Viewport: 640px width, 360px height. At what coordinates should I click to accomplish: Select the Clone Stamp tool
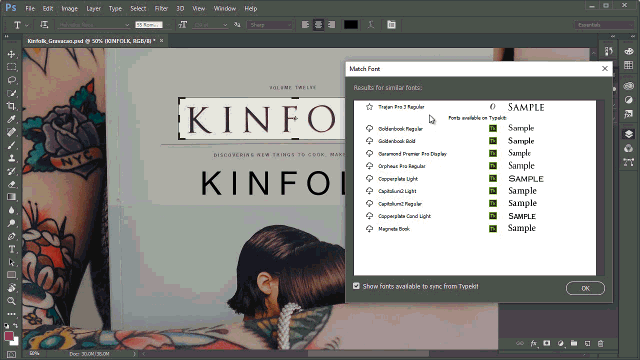pos(11,158)
